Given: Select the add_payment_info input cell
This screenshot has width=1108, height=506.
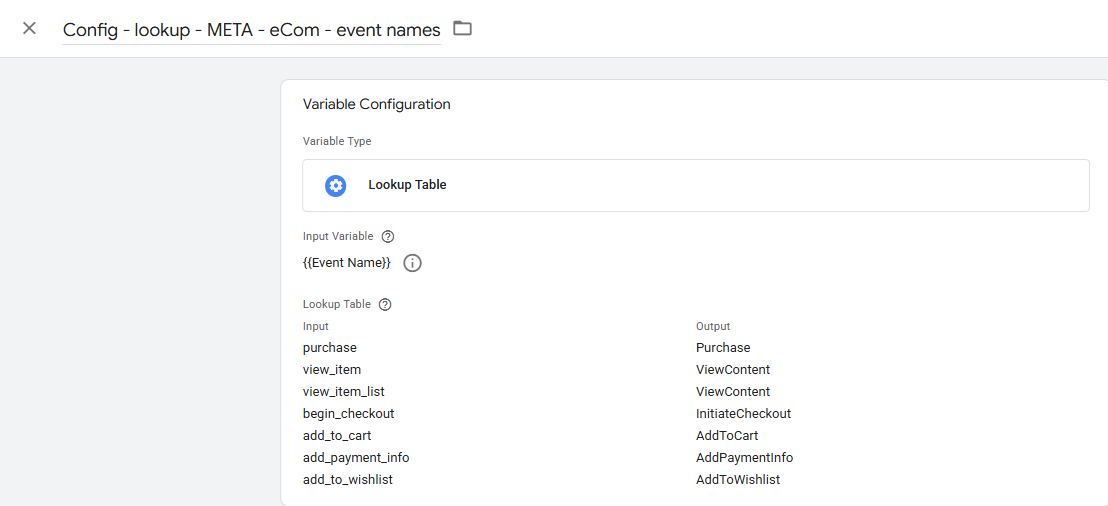Looking at the screenshot, I should coord(356,457).
